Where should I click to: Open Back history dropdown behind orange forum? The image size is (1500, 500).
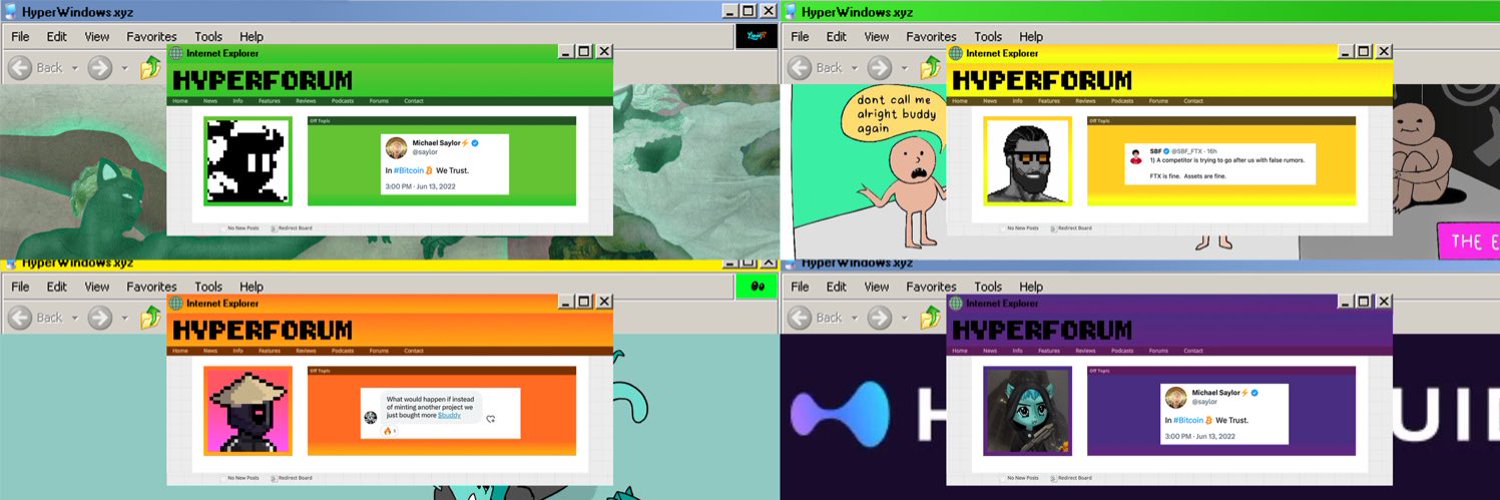[74, 318]
